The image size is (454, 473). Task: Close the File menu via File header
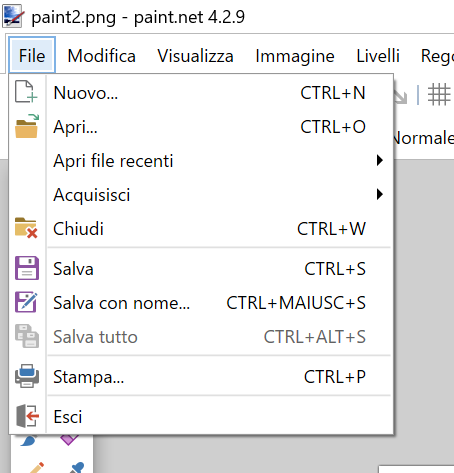(x=32, y=55)
